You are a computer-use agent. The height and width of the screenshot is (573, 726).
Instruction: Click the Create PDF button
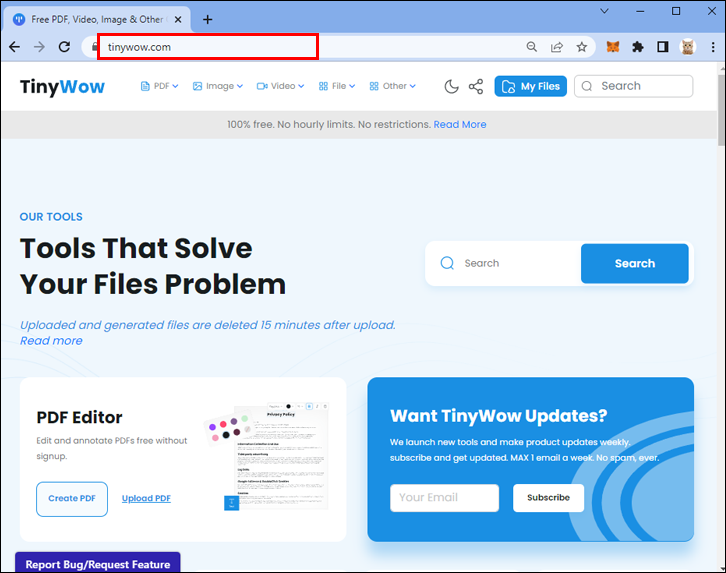tap(72, 499)
